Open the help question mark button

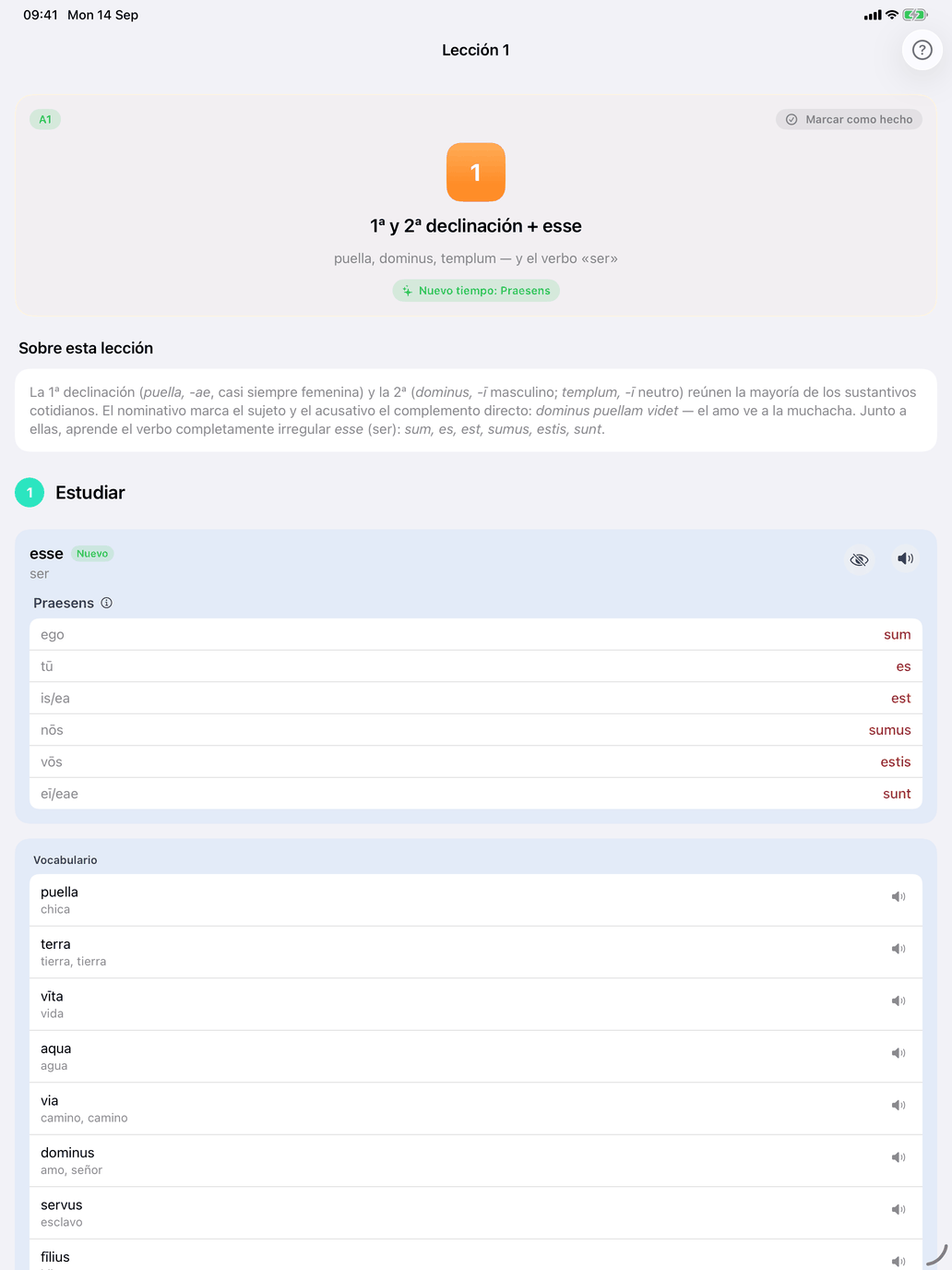tap(922, 50)
